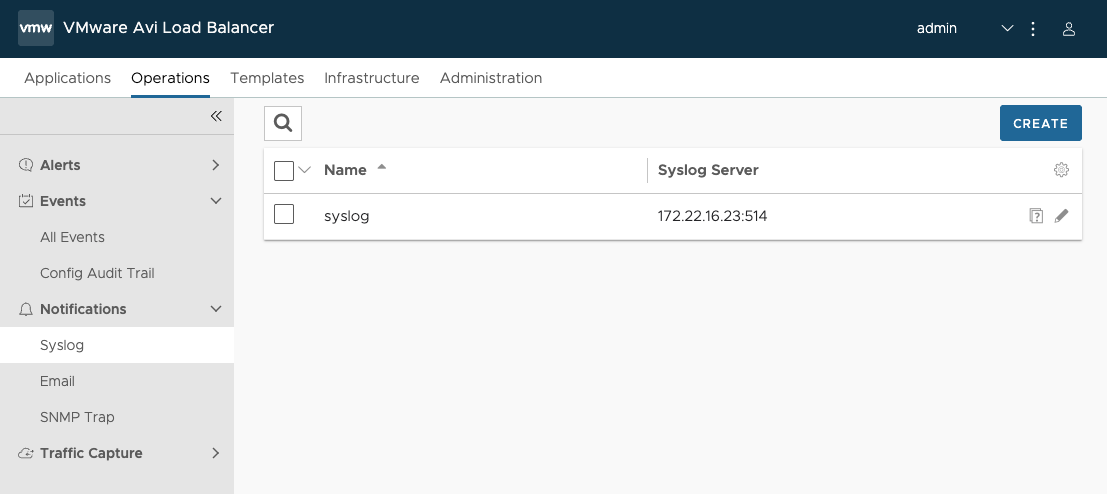Switch to the Applications tab

67,78
